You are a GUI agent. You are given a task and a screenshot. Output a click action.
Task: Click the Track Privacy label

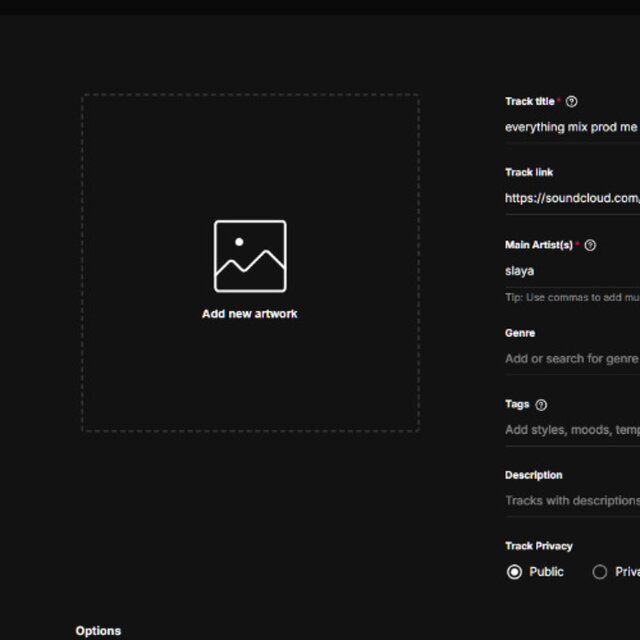pyautogui.click(x=539, y=546)
